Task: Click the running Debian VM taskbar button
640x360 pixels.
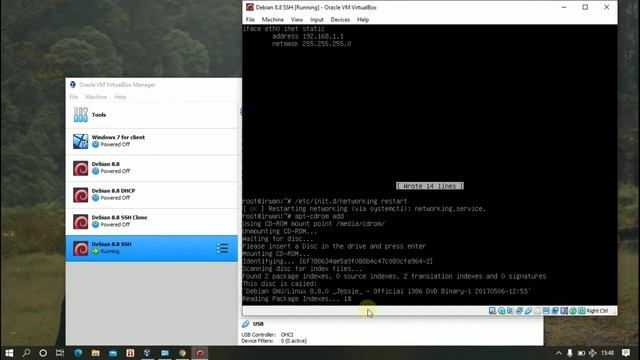Action: (x=200, y=353)
